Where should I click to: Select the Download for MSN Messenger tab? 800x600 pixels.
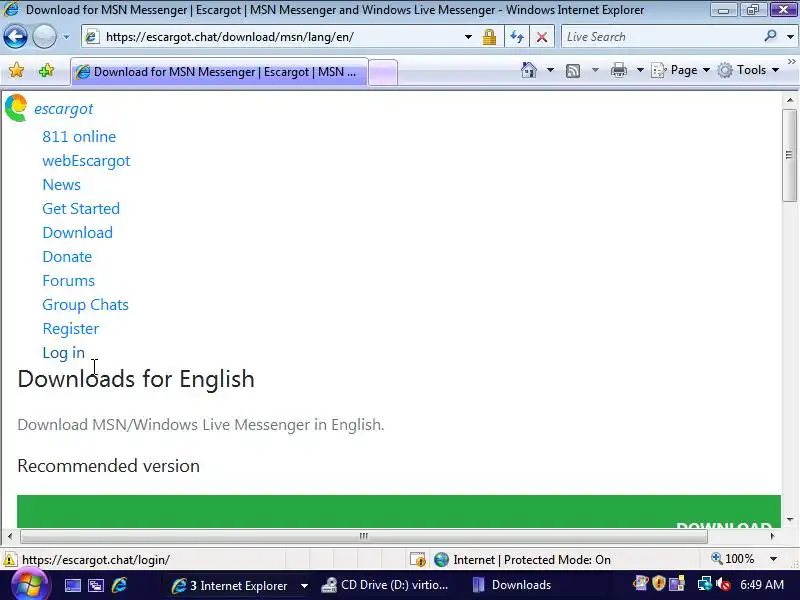(219, 72)
